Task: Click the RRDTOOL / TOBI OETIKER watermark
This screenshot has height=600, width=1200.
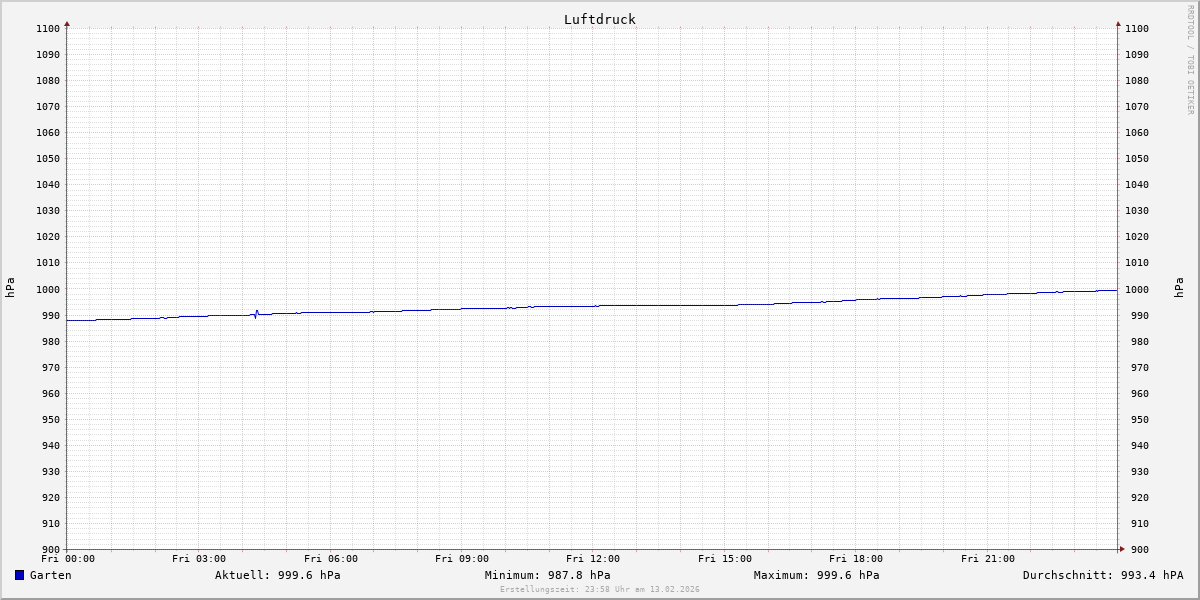Action: click(1190, 59)
